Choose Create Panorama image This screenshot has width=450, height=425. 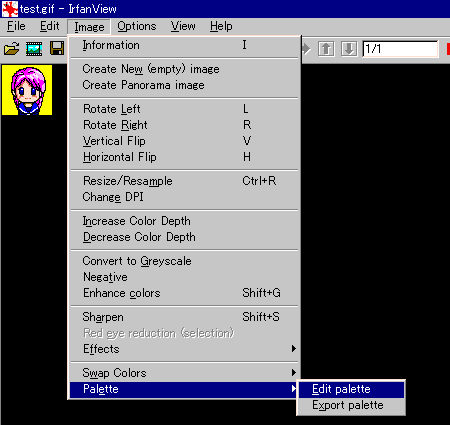coord(184,85)
